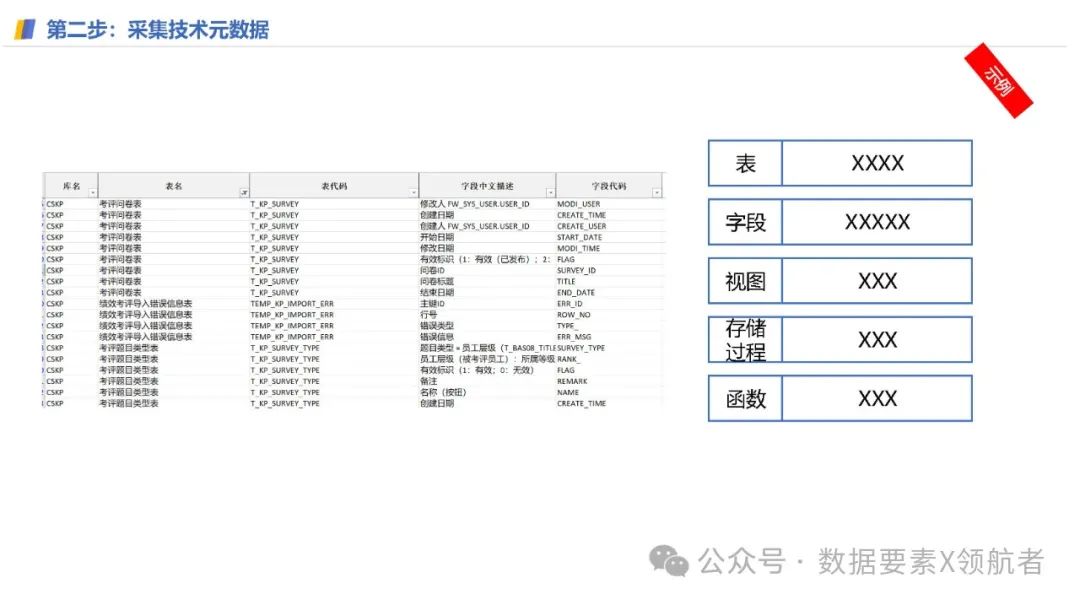Viewport: 1080px width, 605px height.
Task: Select the MODI_TIME cell
Action: [x=610, y=248]
